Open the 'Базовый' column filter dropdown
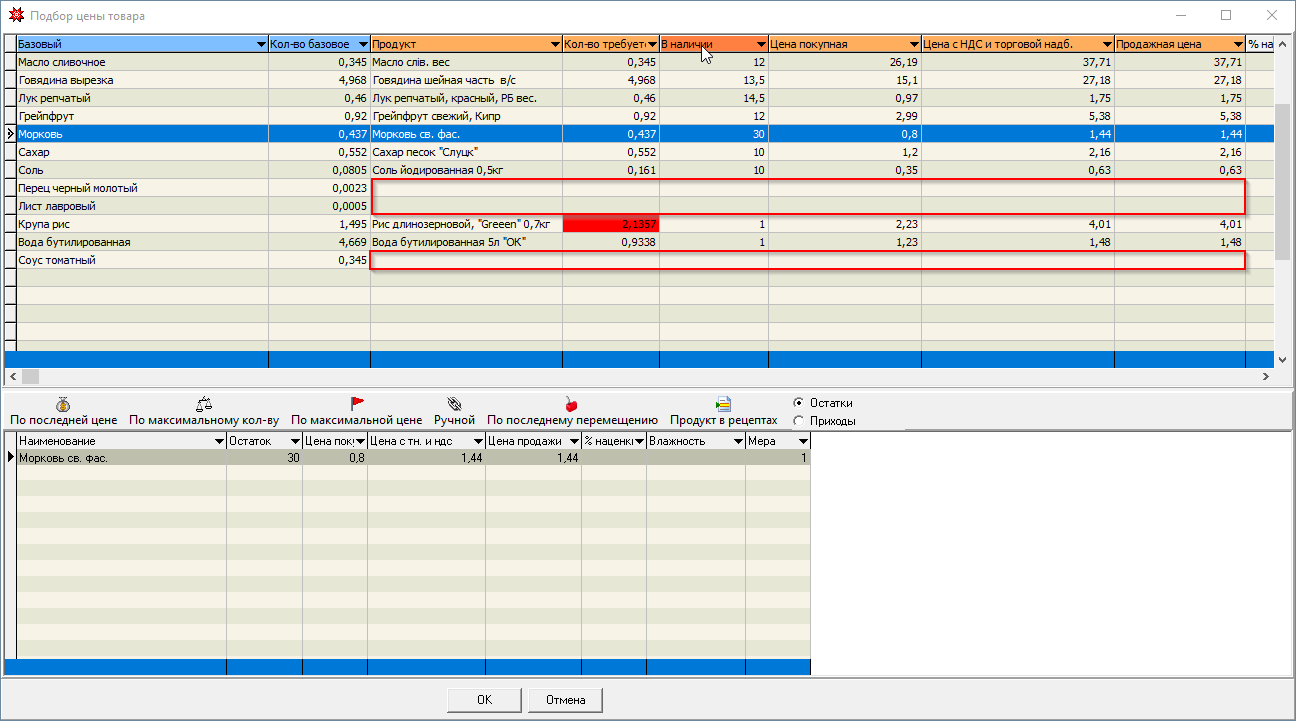This screenshot has height=721, width=1296. tap(260, 45)
